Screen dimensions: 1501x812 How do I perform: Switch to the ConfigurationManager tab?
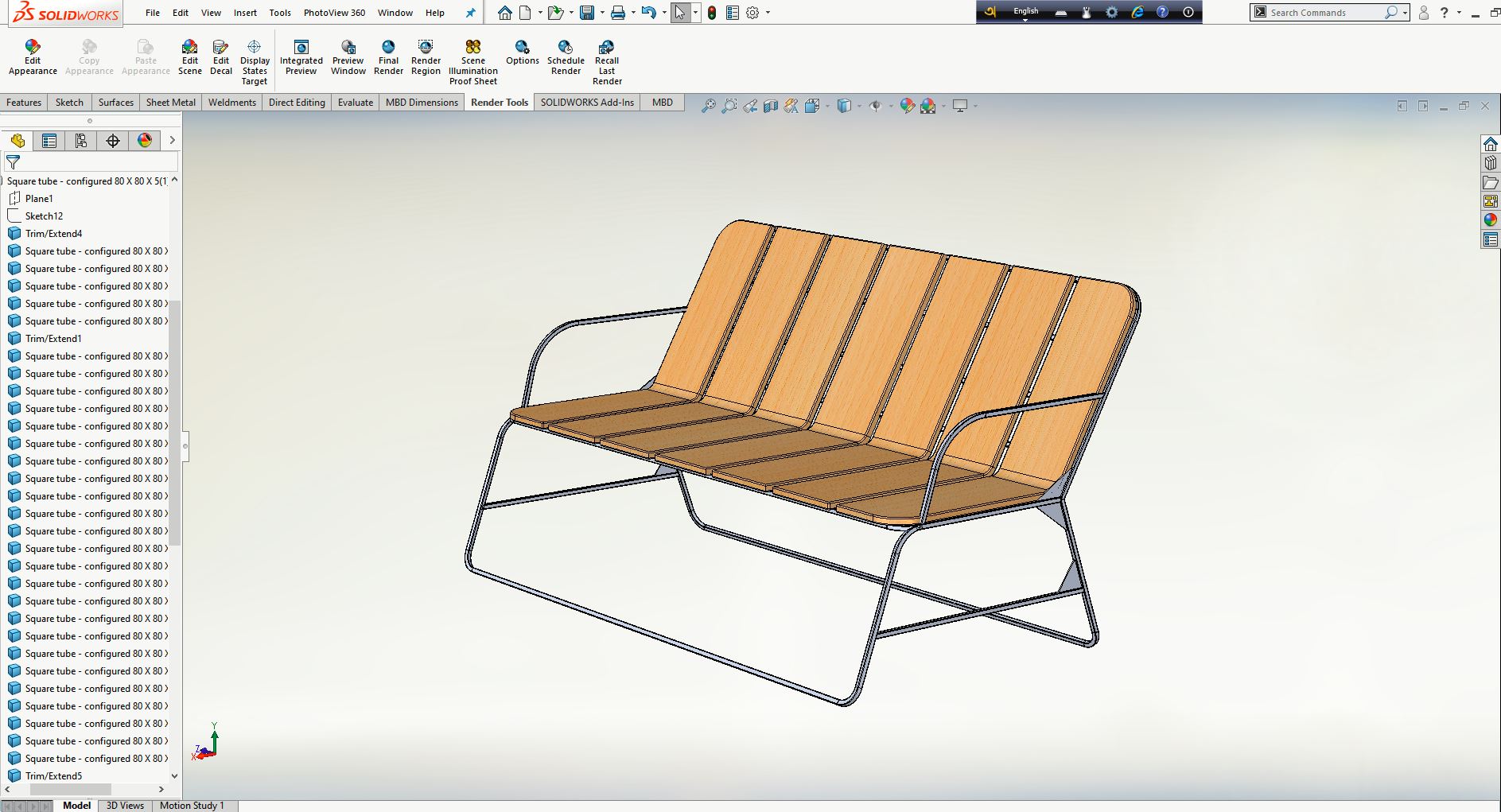81,141
